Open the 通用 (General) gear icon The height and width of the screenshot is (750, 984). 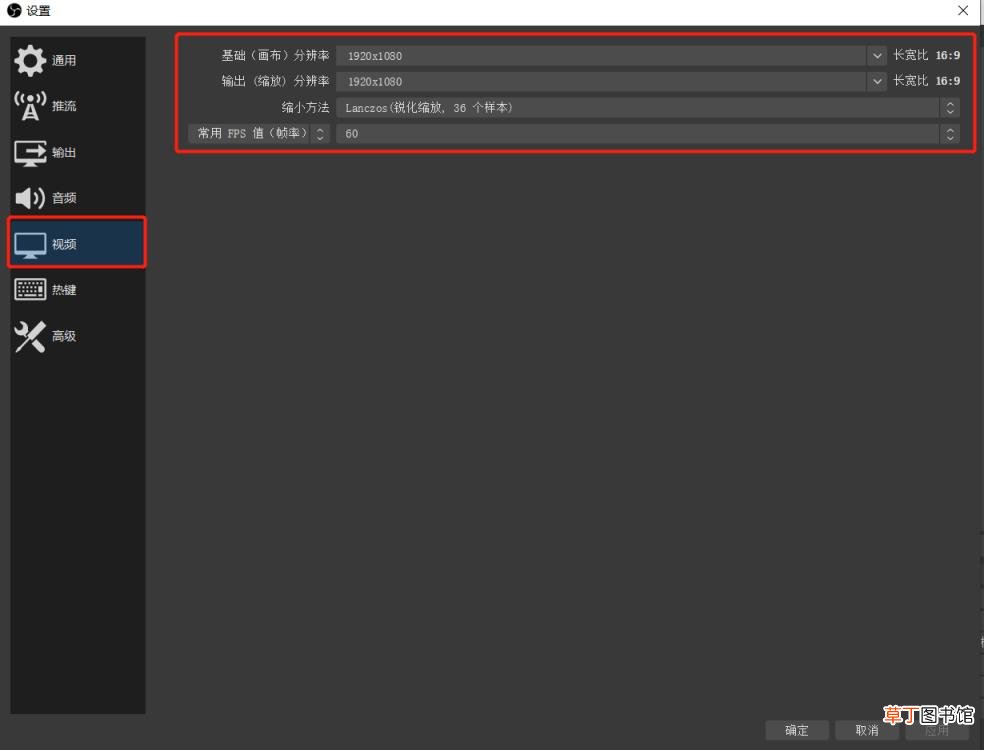click(x=30, y=60)
